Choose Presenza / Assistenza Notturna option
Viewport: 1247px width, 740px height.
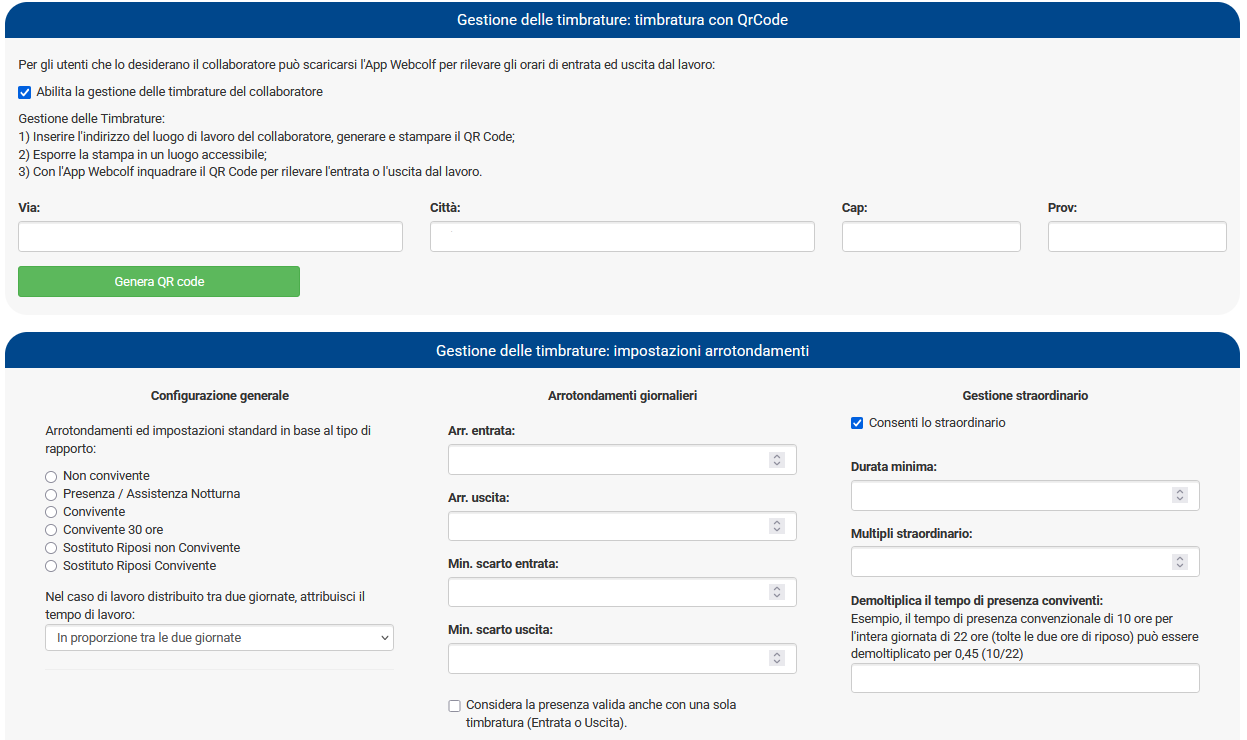[x=51, y=495]
